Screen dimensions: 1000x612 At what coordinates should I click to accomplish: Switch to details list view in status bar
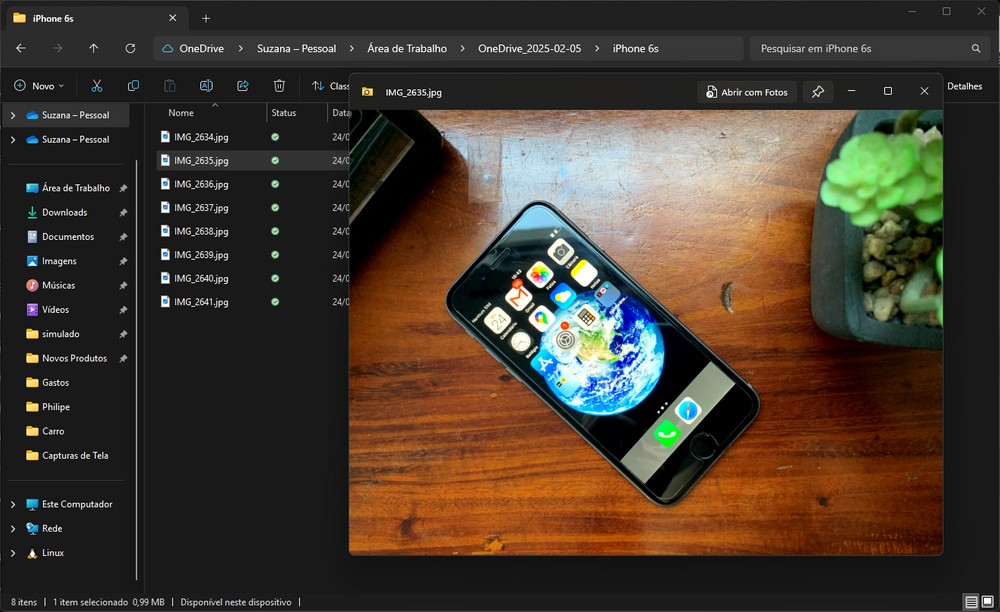(x=971, y=602)
